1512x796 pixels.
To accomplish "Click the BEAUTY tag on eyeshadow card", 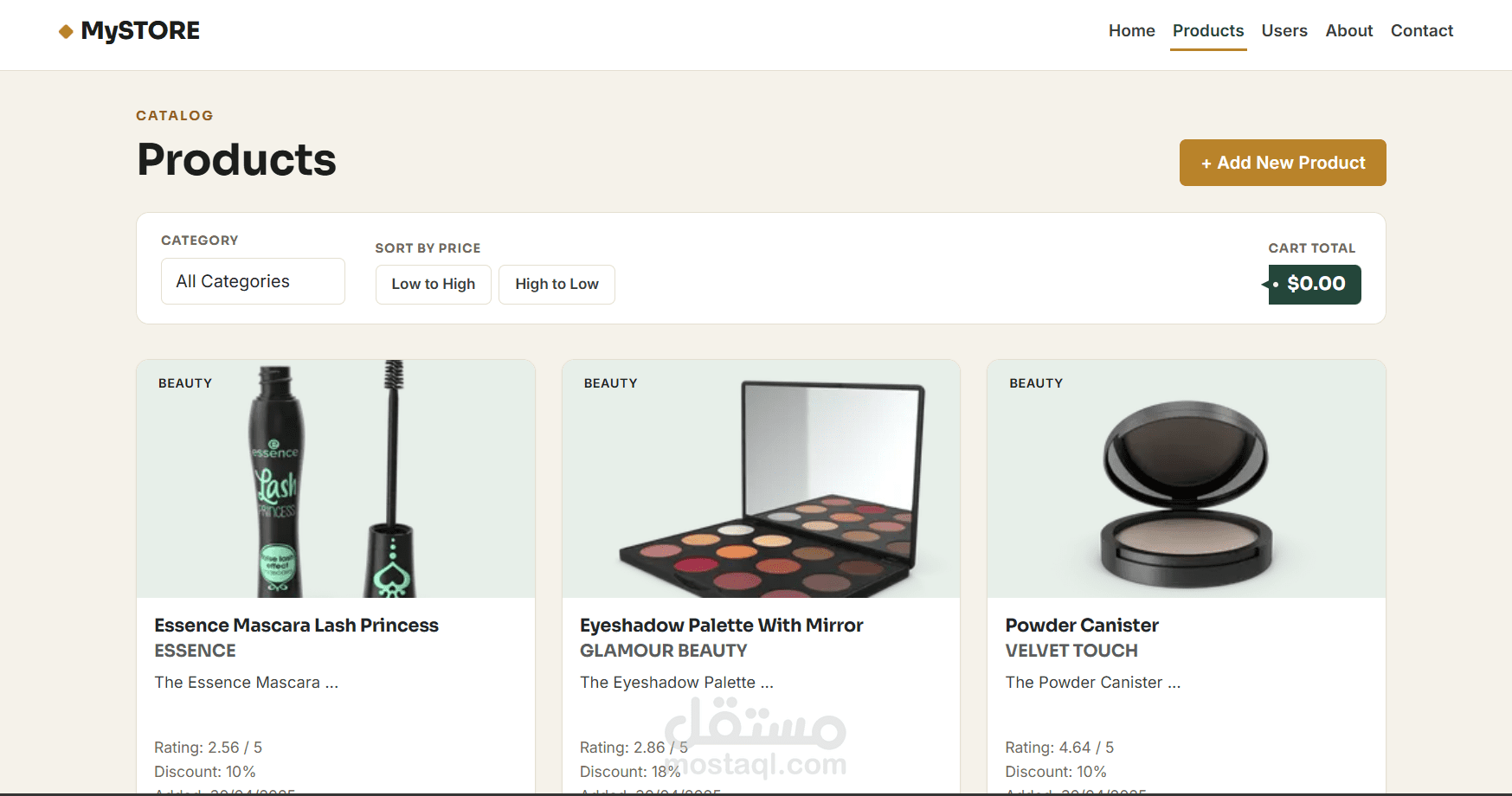I will [x=611, y=383].
